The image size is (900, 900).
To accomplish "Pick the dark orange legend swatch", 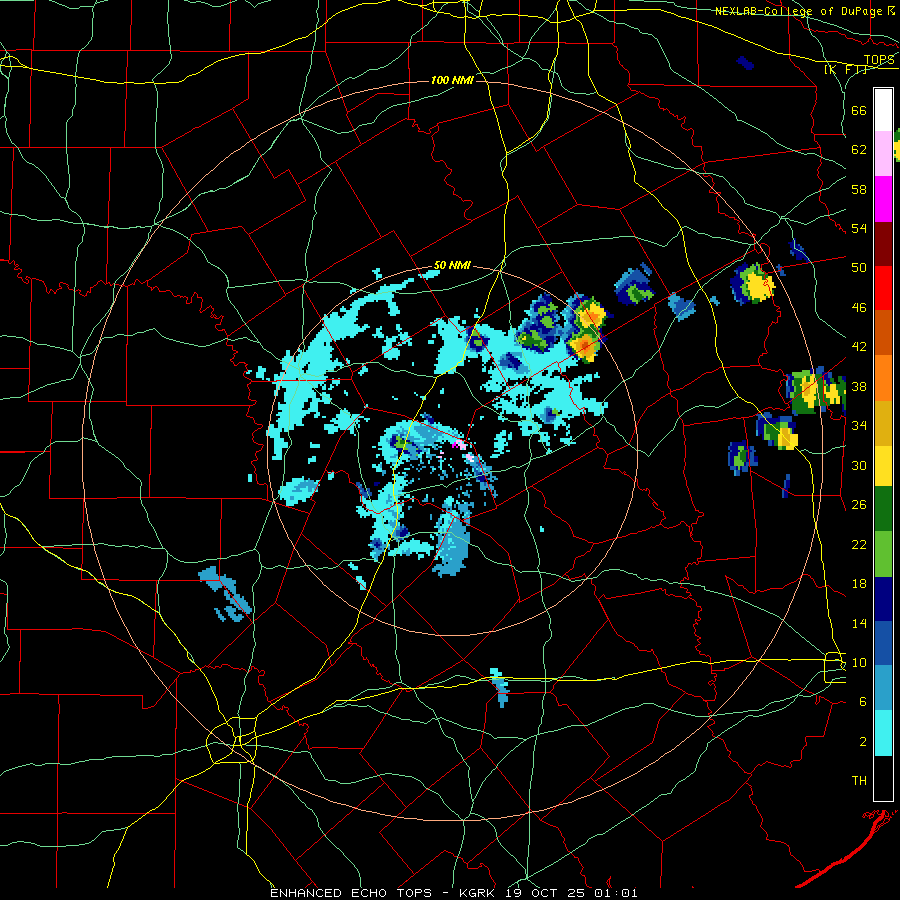I will pos(883,332).
